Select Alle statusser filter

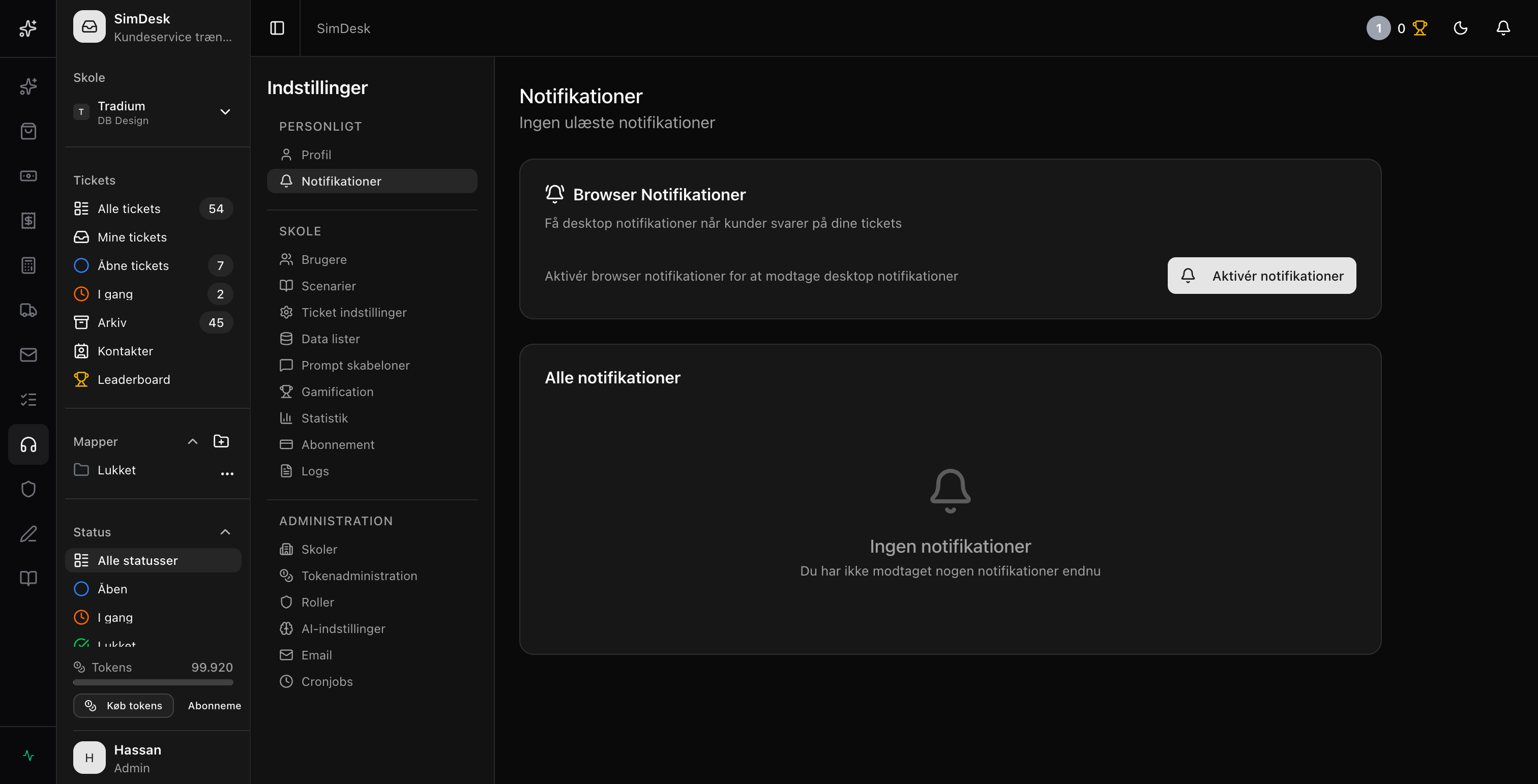point(153,561)
